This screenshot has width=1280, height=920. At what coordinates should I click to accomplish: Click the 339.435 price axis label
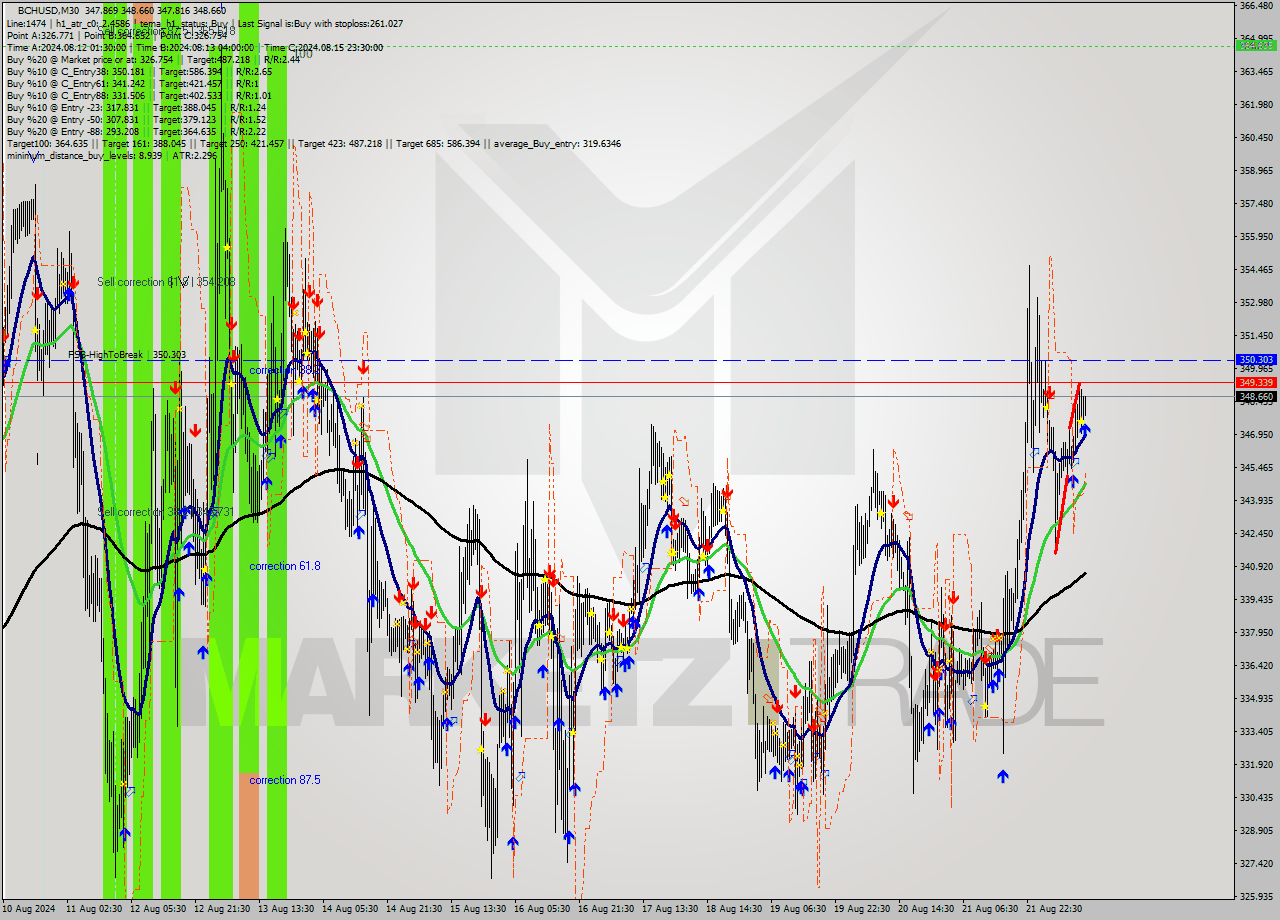(x=1255, y=599)
